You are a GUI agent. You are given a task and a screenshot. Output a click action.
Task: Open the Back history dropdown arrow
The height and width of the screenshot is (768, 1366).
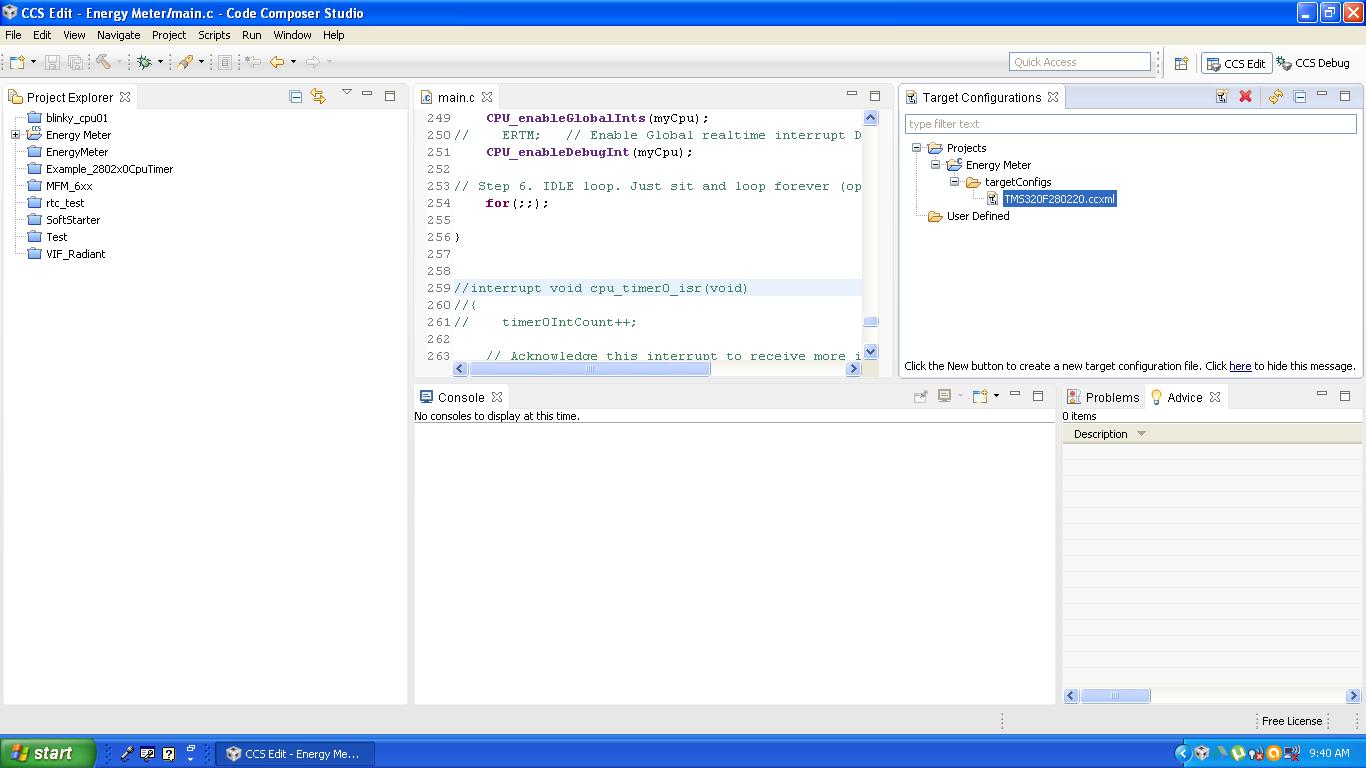(293, 62)
